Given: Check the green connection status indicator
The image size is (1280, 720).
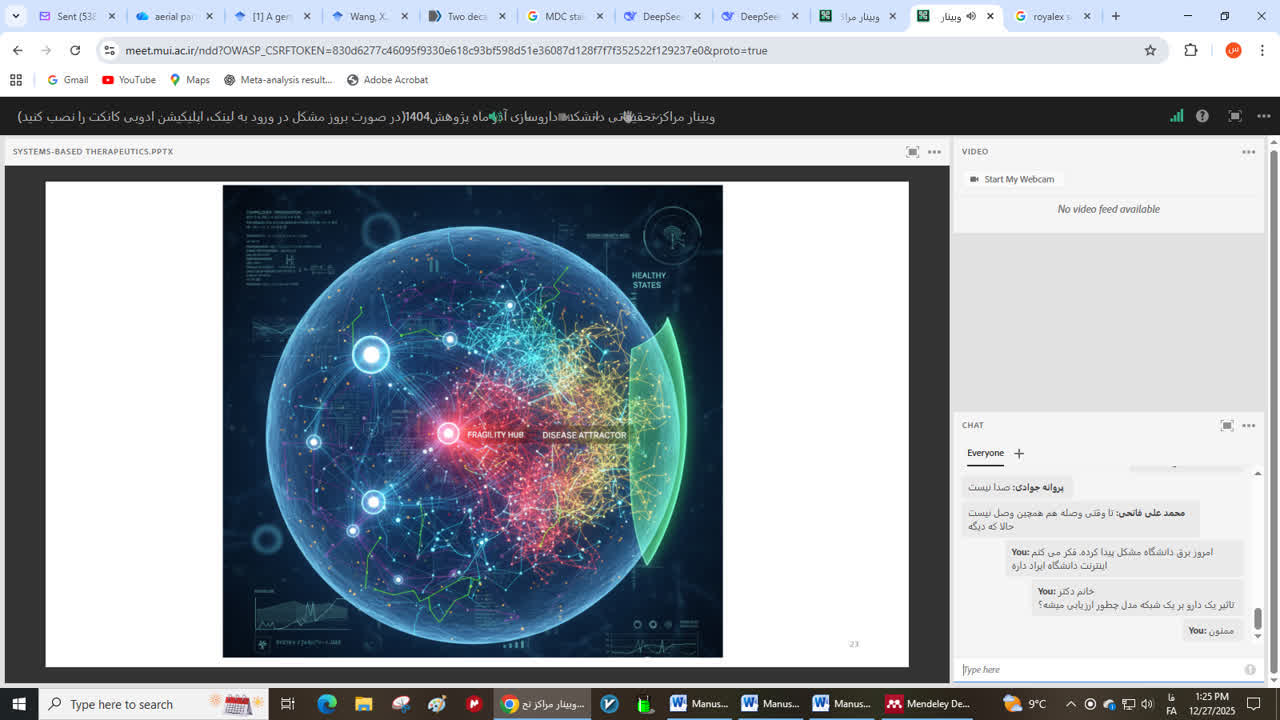Looking at the screenshot, I should coord(1177,116).
